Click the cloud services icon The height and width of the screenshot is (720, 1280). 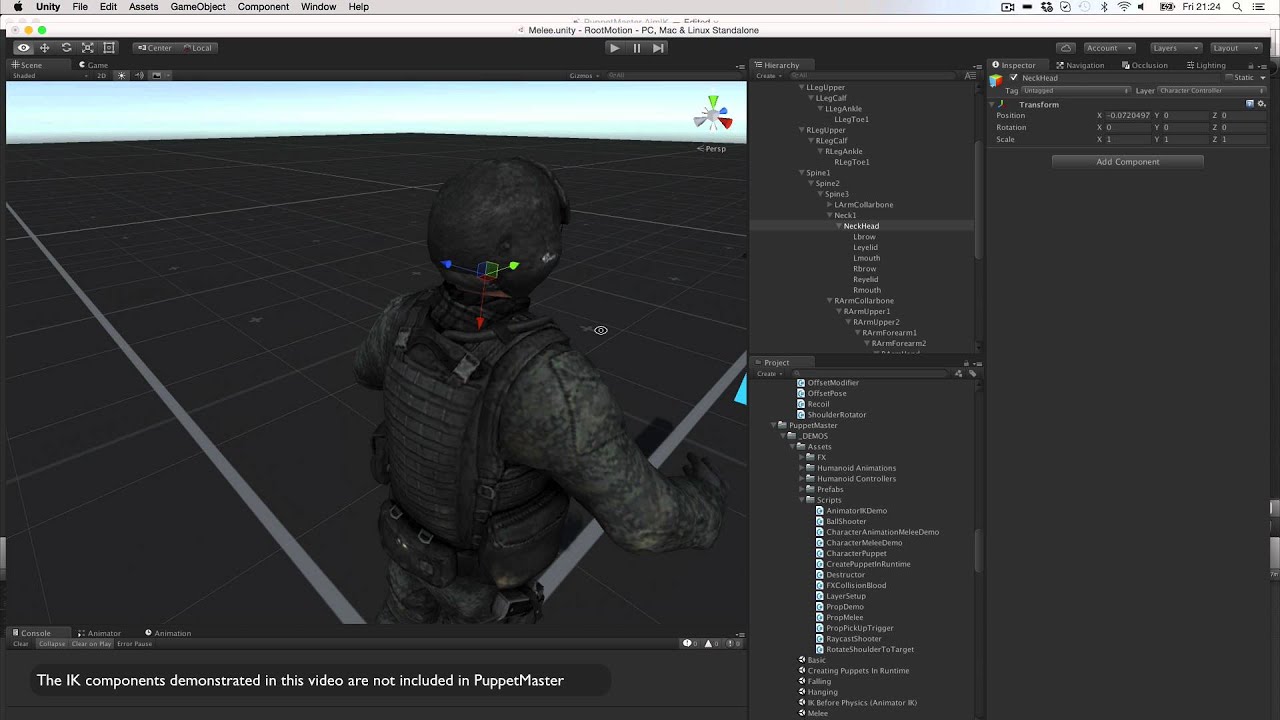pos(1066,47)
